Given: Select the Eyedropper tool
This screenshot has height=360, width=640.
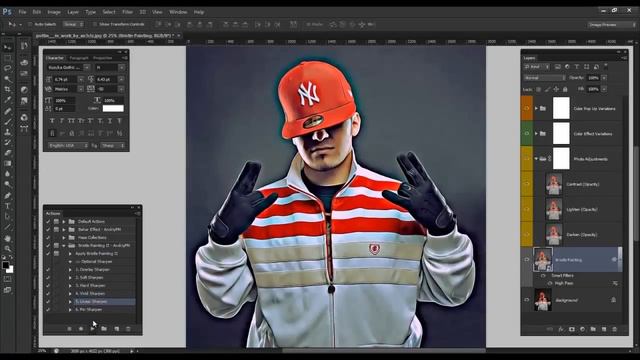Looking at the screenshot, I should click(7, 100).
